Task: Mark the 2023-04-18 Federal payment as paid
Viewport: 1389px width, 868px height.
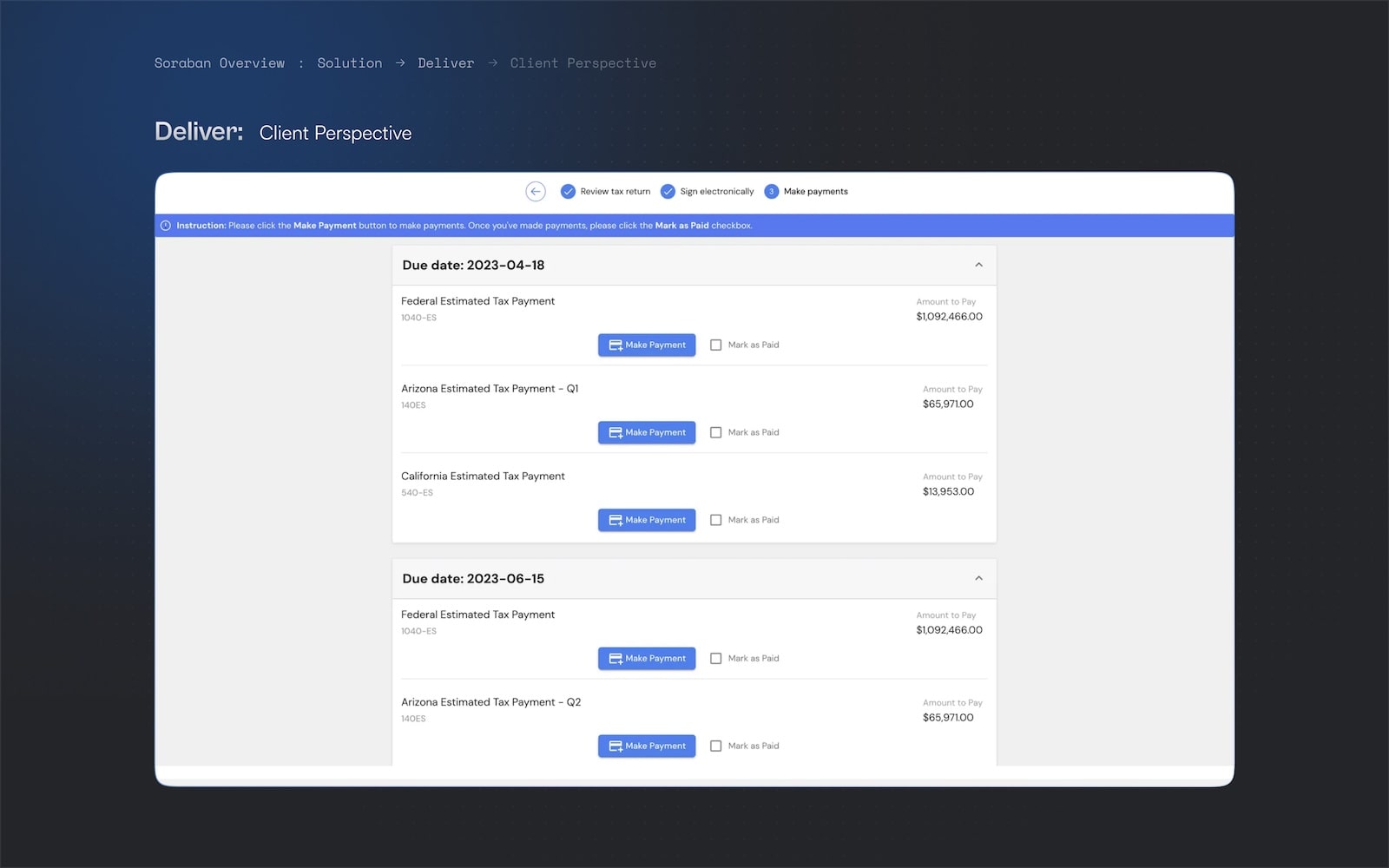Action: point(716,345)
